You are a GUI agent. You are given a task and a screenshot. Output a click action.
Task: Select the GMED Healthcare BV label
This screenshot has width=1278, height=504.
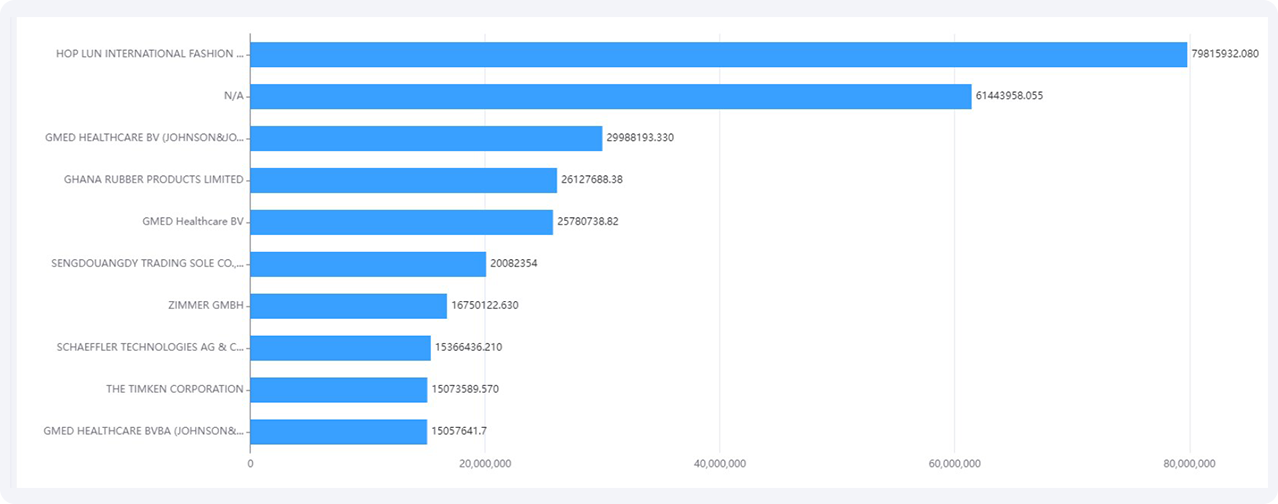pyautogui.click(x=193, y=222)
